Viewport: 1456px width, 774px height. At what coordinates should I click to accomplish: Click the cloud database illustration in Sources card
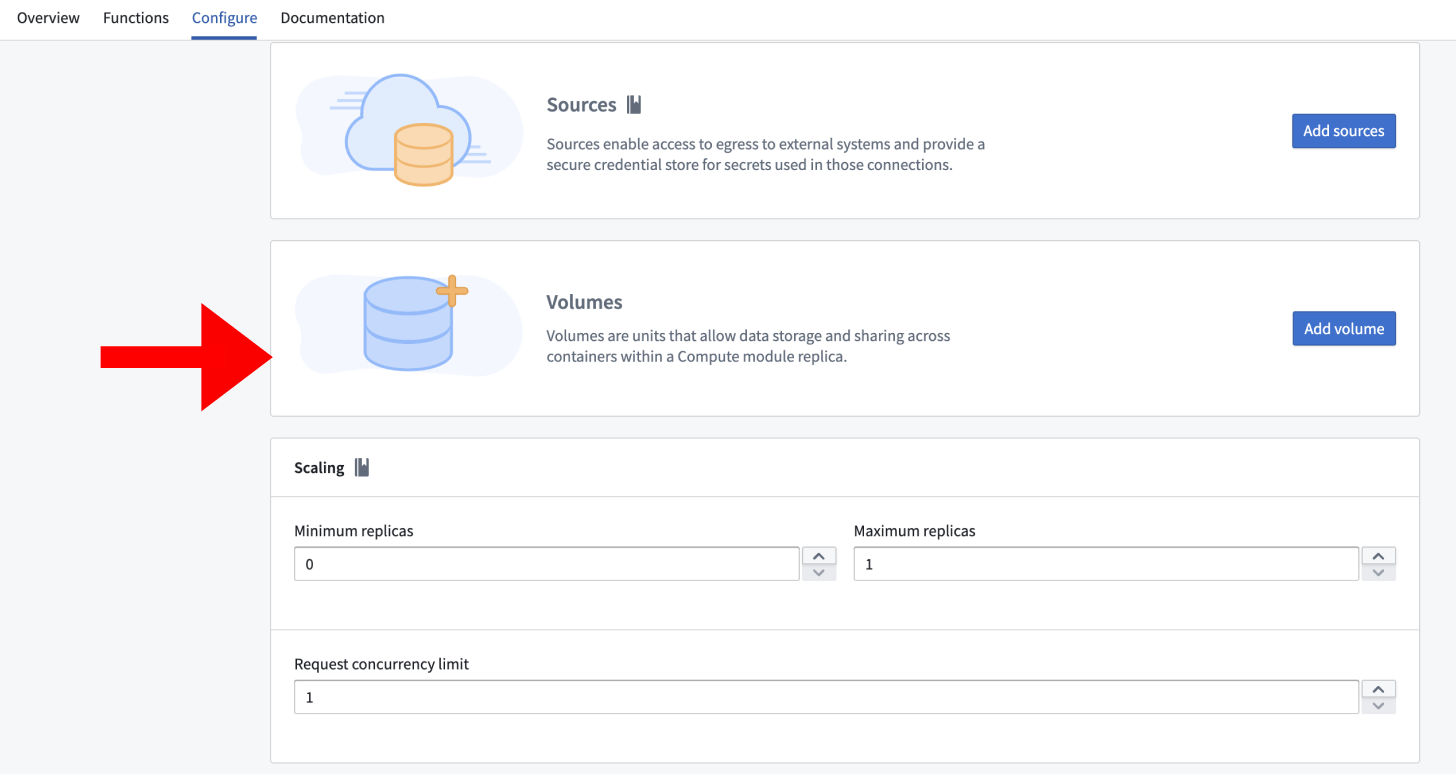[x=408, y=130]
